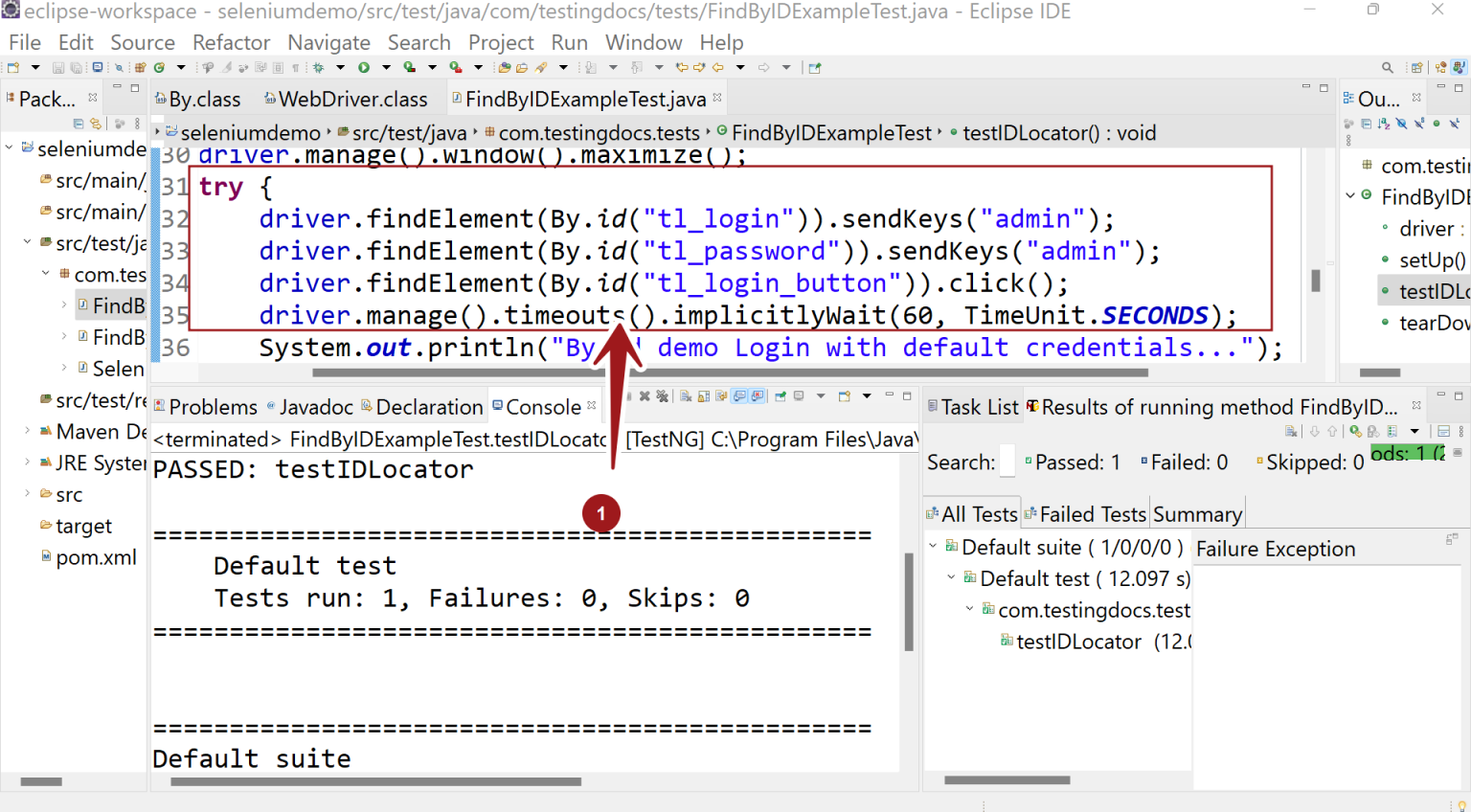The image size is (1471, 812).
Task: Select the Save All icon in the toolbar
Action: [x=76, y=67]
